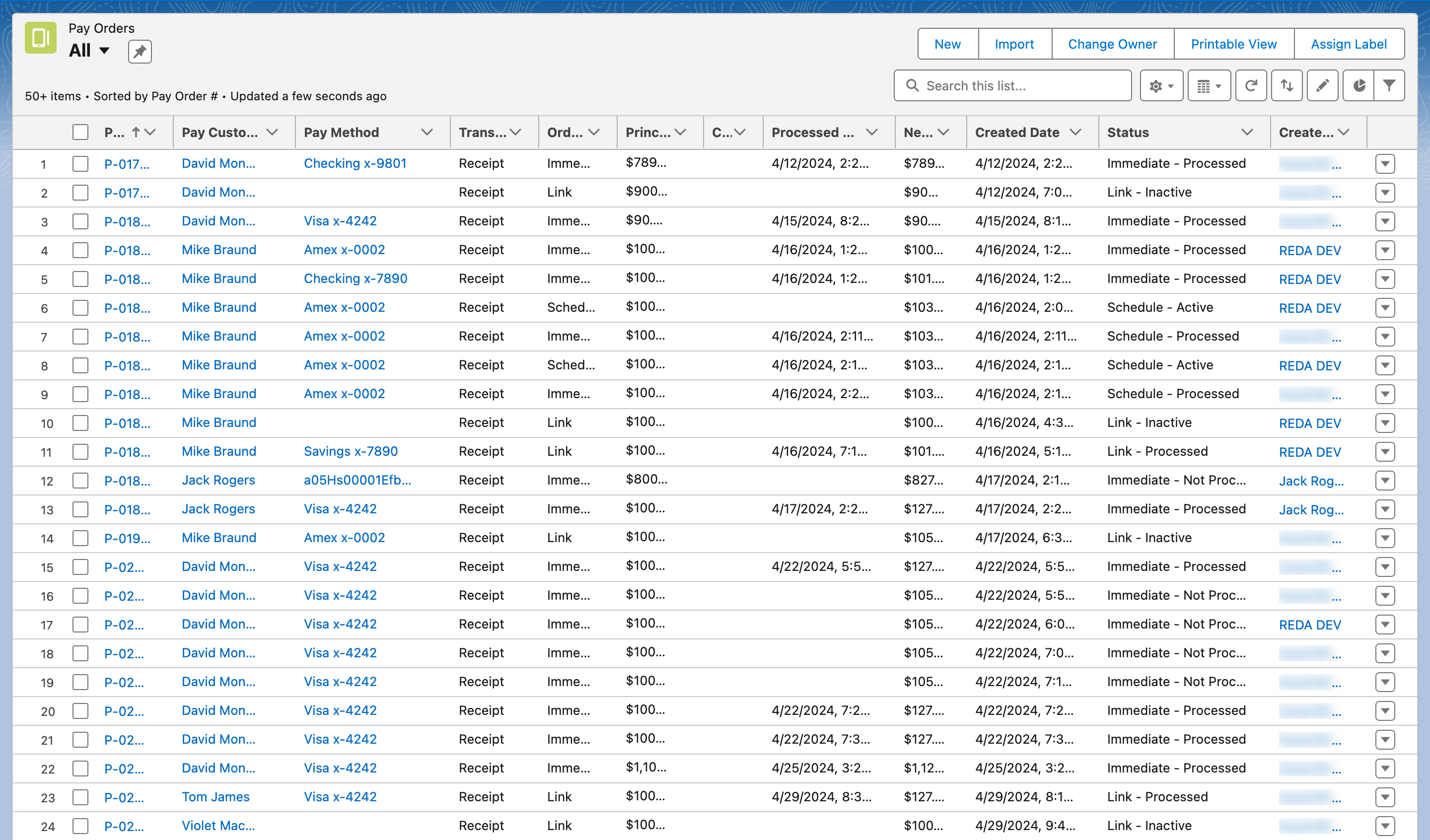
Task: Select the checkbox for row 3
Action: 80,221
